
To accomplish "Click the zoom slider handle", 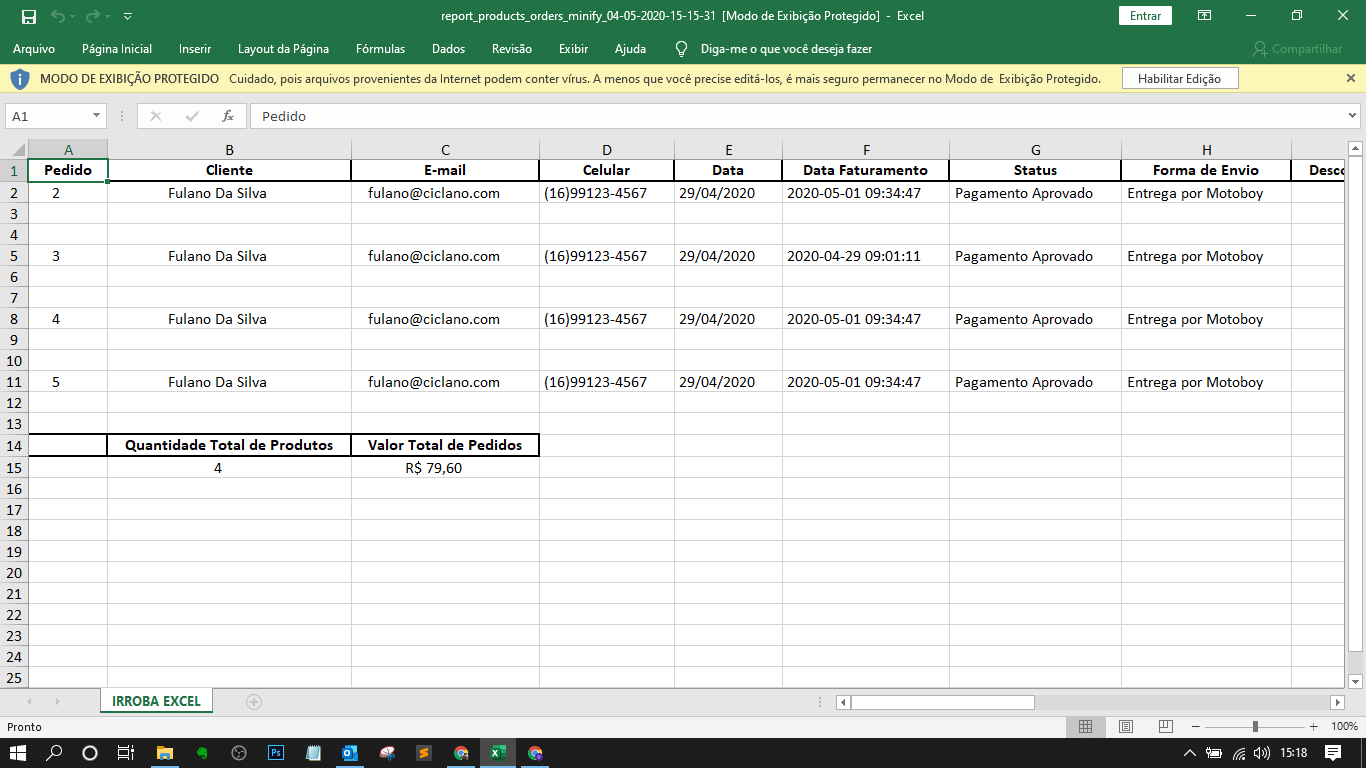I will click(1255, 726).
